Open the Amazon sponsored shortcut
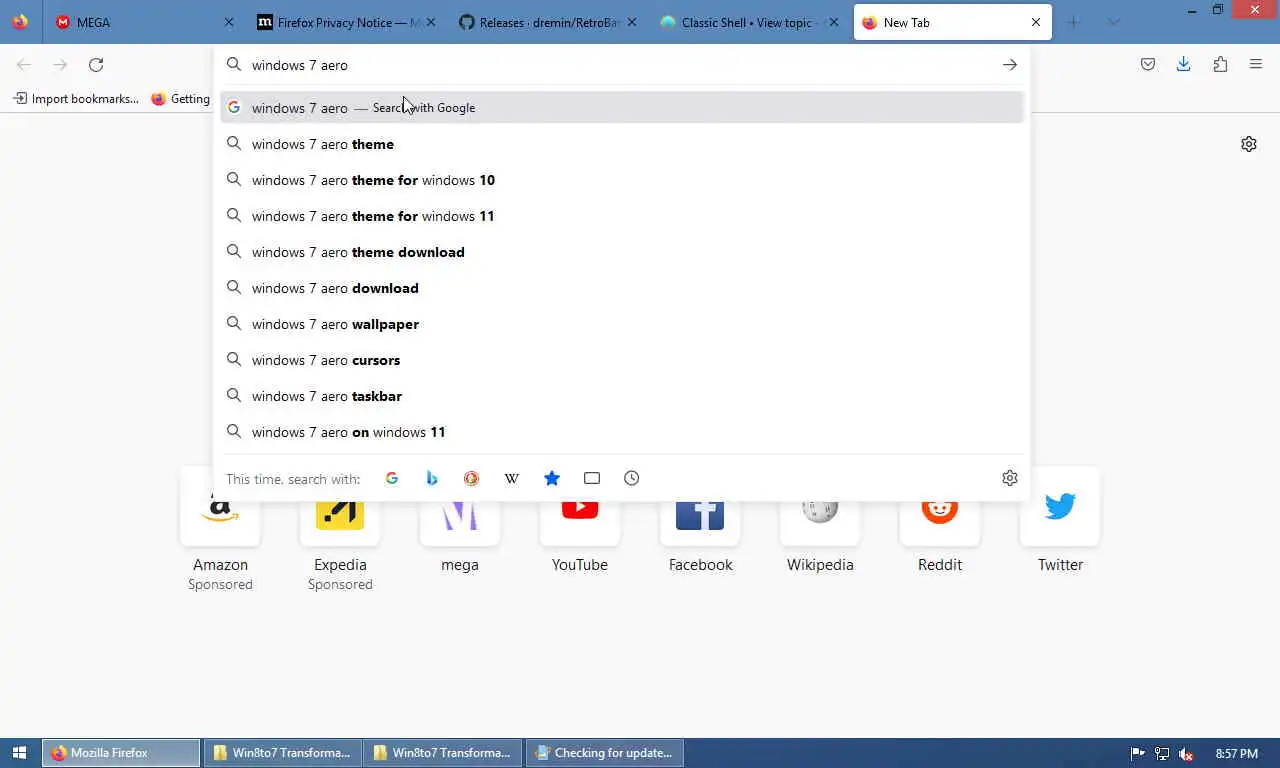Image resolution: width=1280 pixels, height=768 pixels. pyautogui.click(x=220, y=530)
